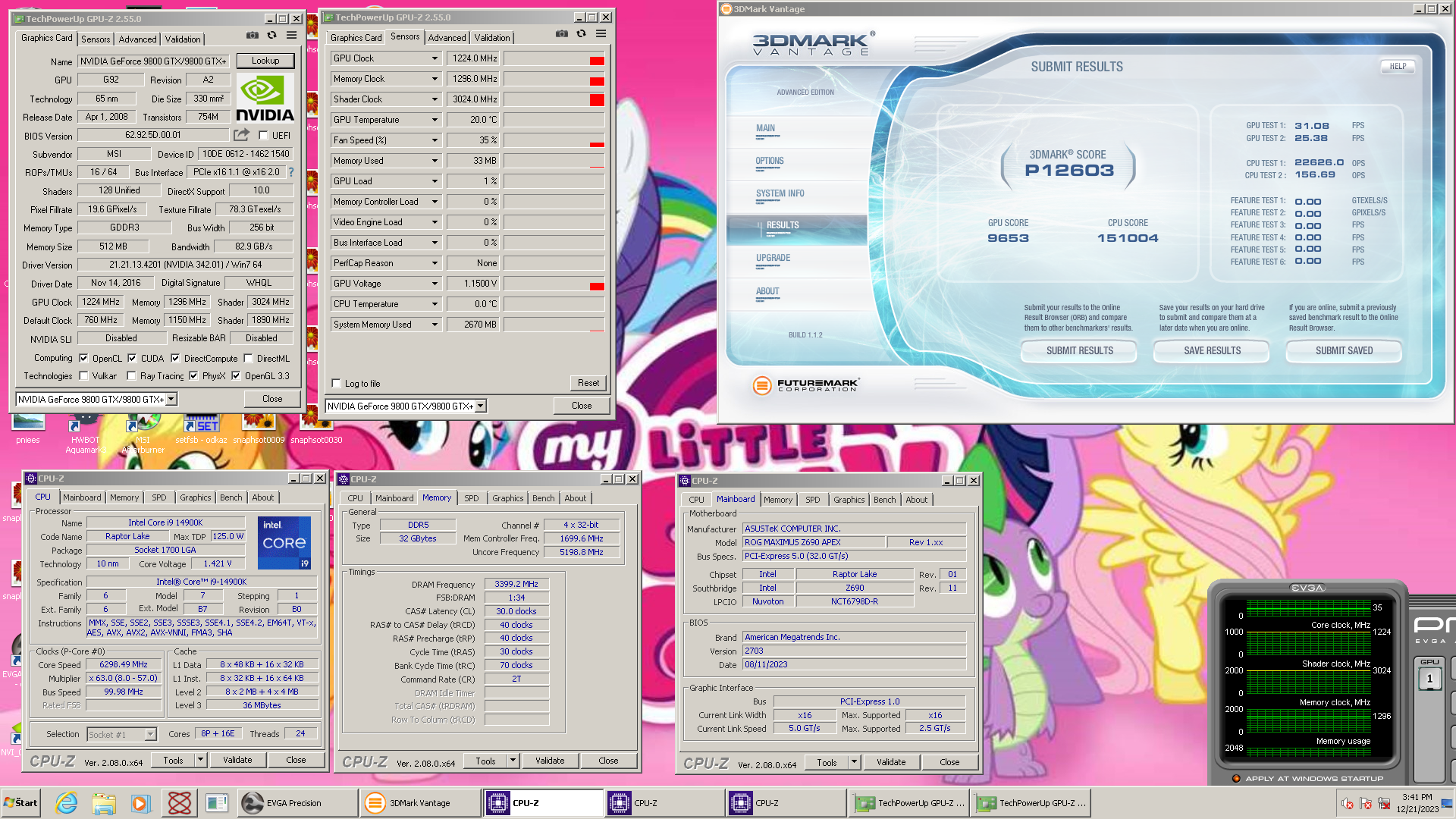Enable Log to file checkbox in Sensors
This screenshot has width=1456, height=819.
pos(337,384)
